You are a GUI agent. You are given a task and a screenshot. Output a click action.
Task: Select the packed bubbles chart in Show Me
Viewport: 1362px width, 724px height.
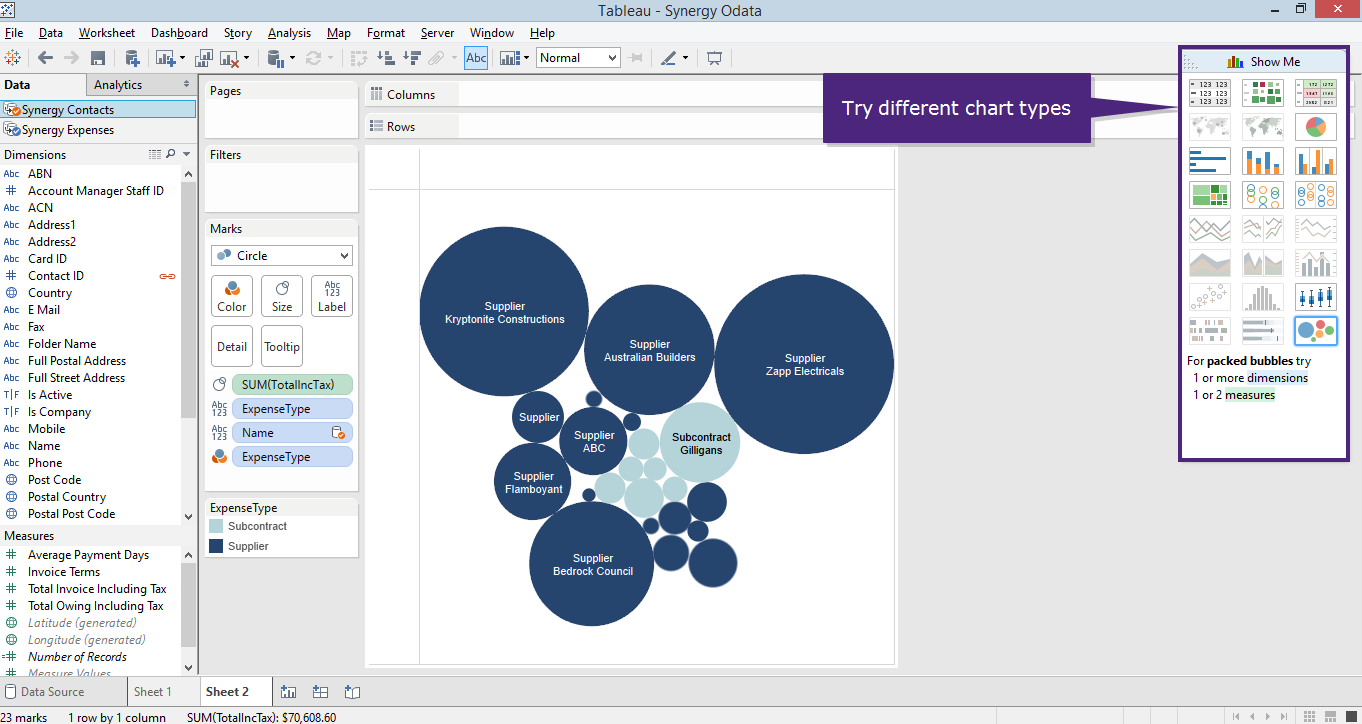point(1316,331)
